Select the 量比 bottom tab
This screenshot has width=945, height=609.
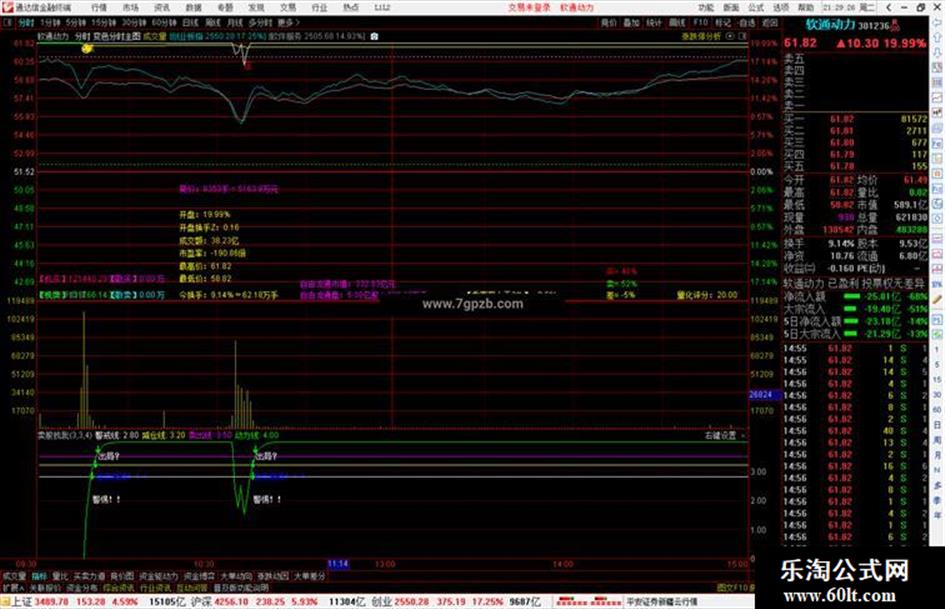pos(60,576)
